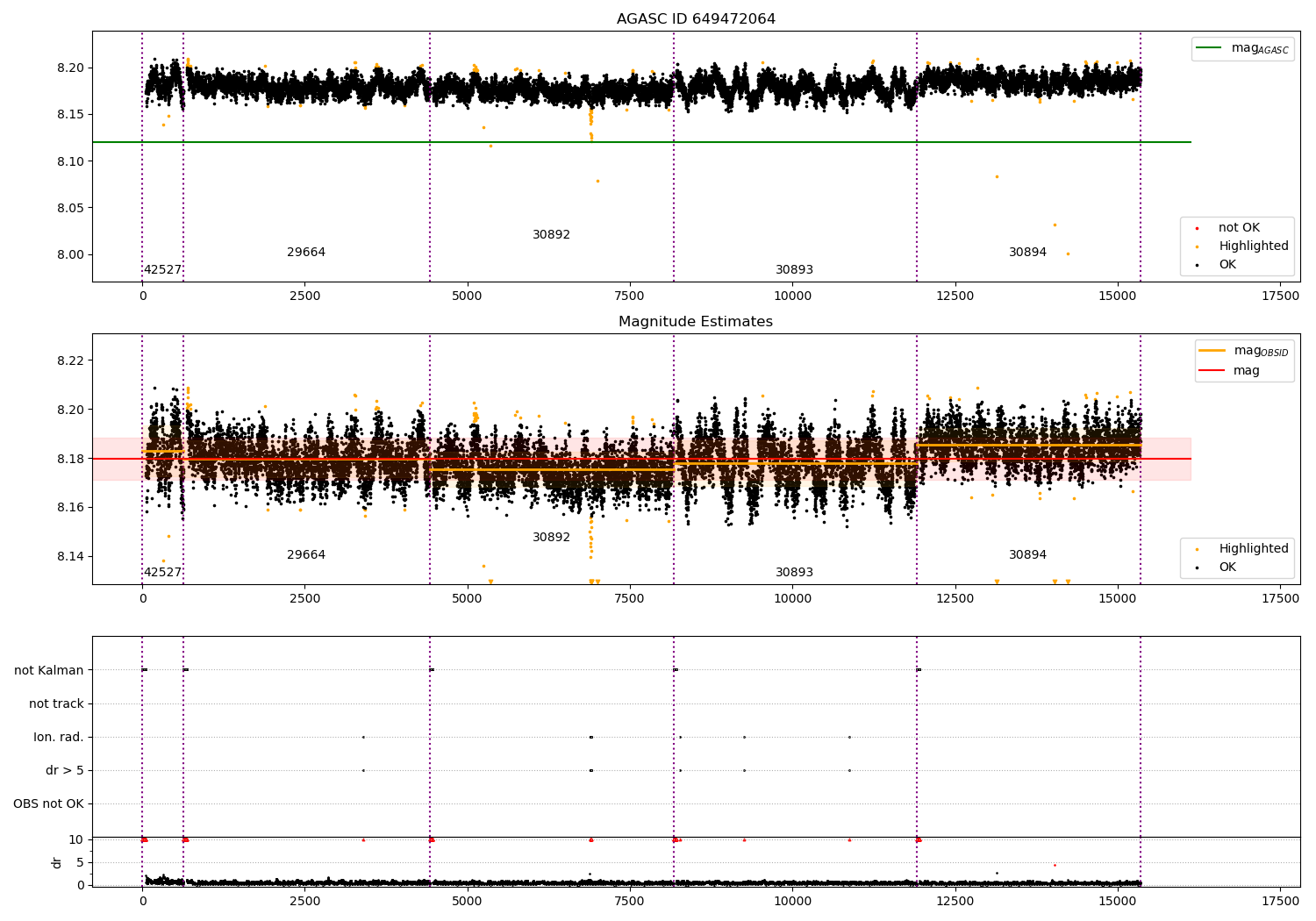Click the 'not Kalman' row label
This screenshot has width=1316, height=921.
pyautogui.click(x=49, y=670)
